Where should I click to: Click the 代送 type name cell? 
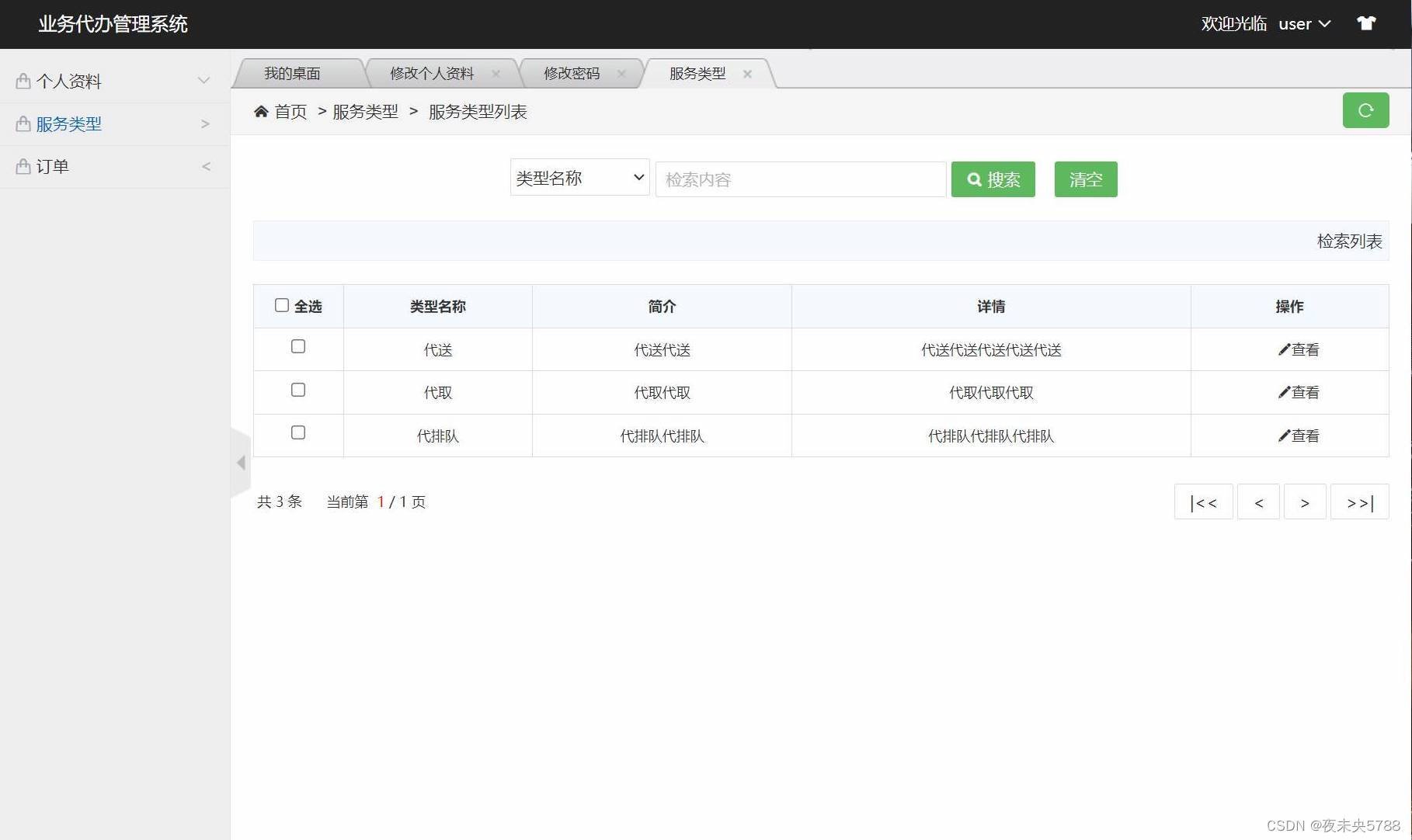click(x=438, y=350)
